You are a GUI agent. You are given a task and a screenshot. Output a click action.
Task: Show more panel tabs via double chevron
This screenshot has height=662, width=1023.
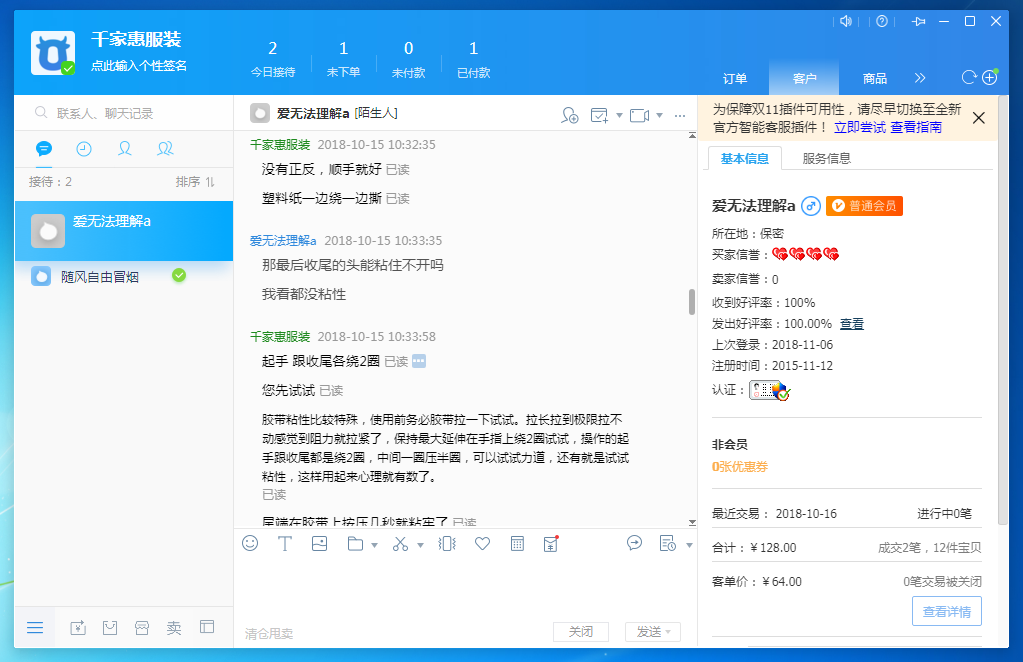(920, 78)
